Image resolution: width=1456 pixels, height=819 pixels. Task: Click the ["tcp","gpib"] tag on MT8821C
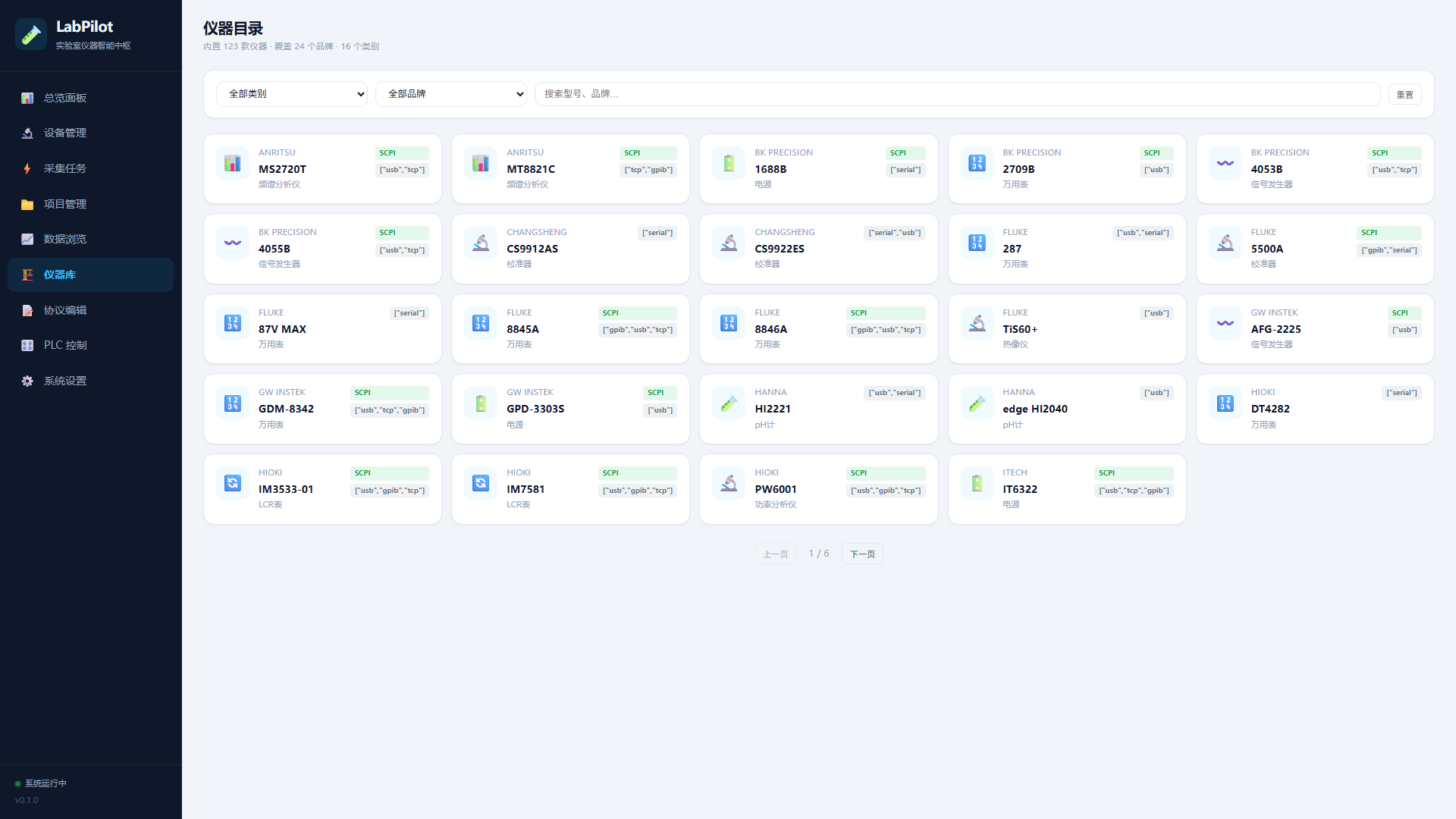[648, 170]
